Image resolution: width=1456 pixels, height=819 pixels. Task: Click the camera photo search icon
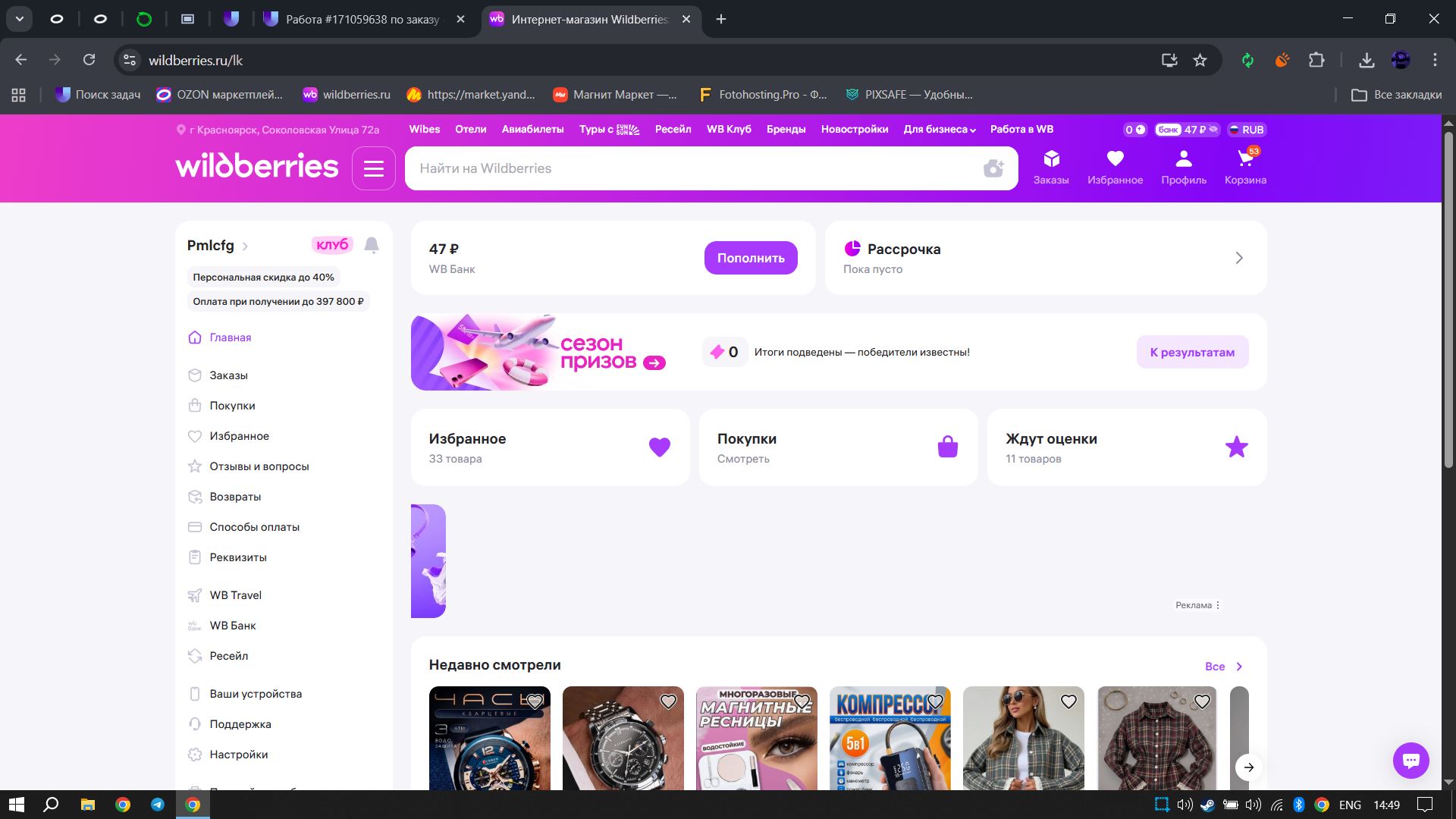(993, 168)
